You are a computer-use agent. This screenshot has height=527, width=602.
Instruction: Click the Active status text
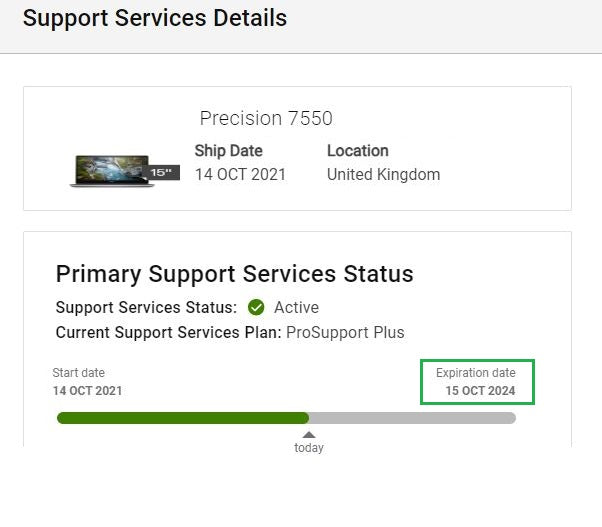point(296,307)
